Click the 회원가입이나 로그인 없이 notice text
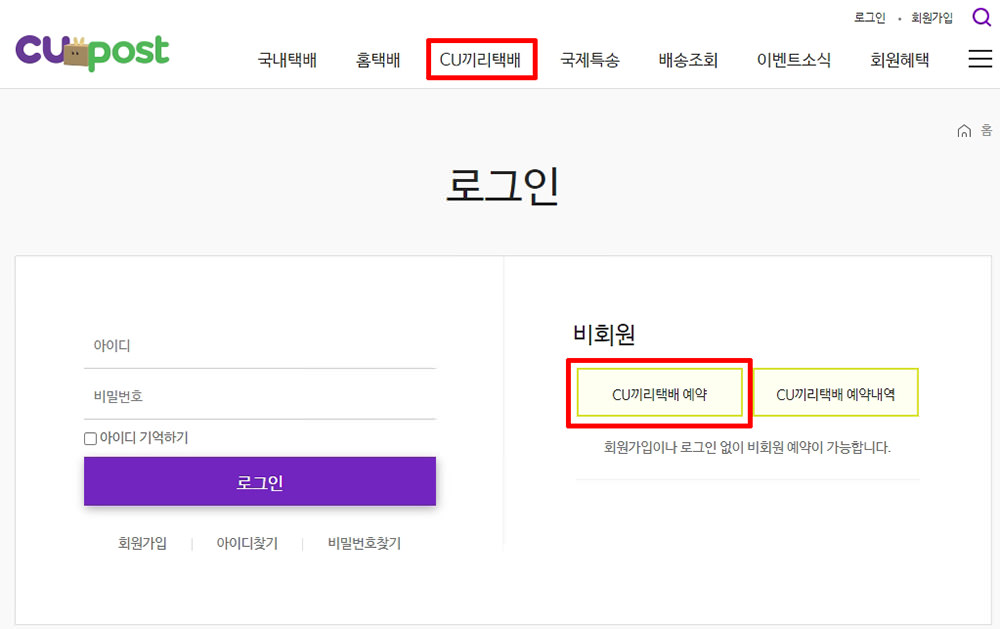 [747, 447]
